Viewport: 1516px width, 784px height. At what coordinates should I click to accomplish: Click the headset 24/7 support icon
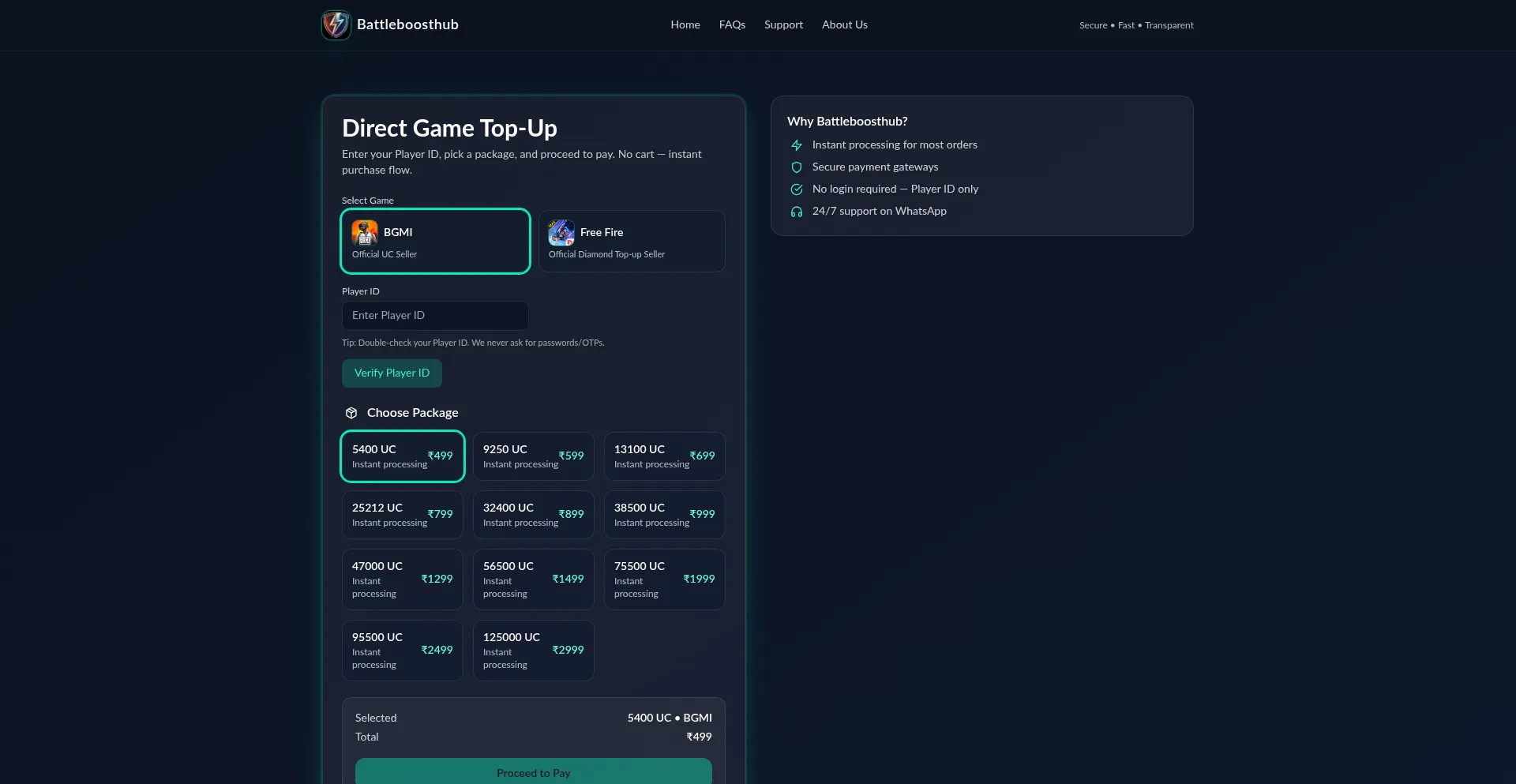point(797,212)
